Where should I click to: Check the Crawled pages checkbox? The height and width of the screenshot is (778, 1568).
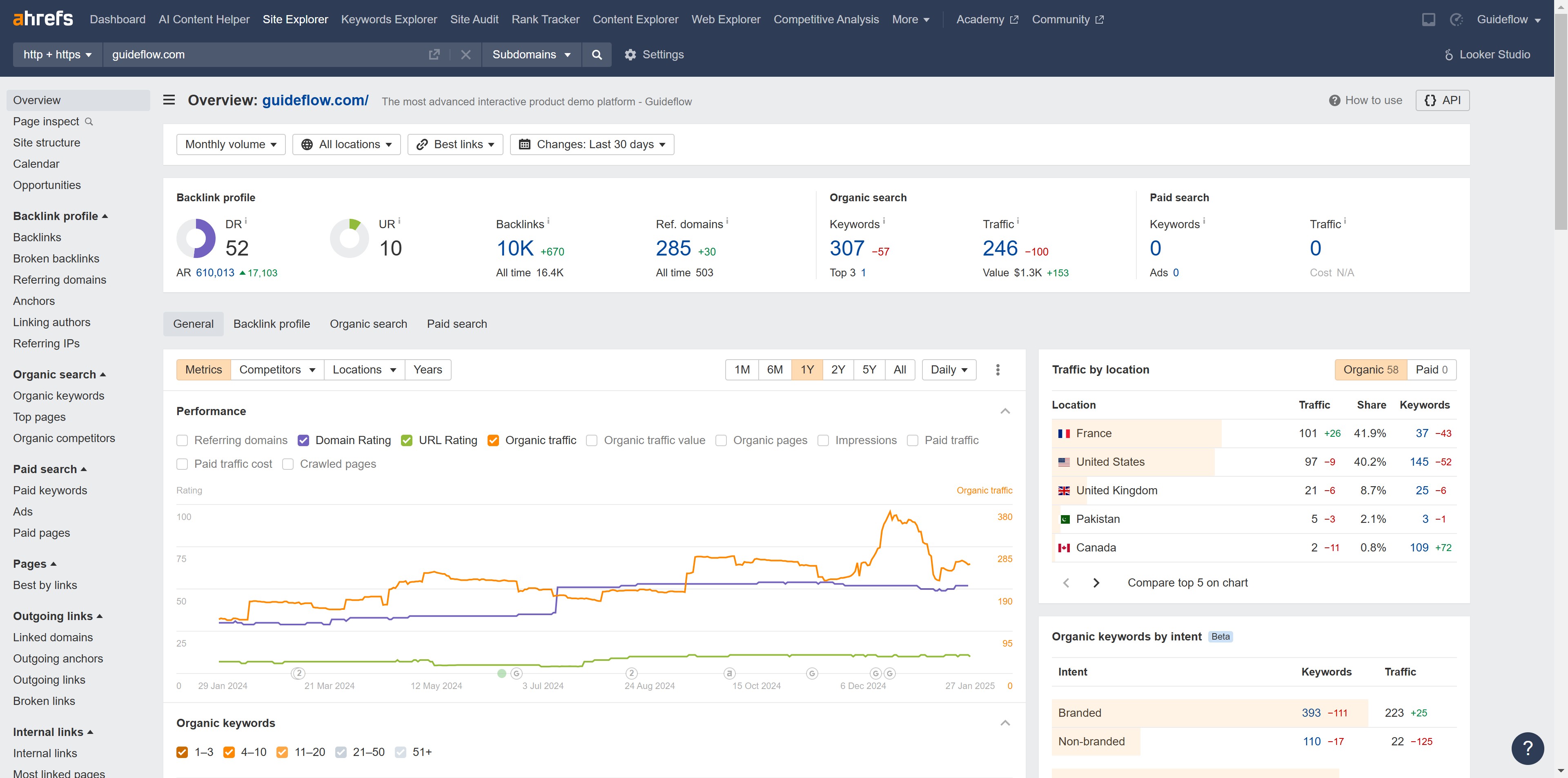[288, 464]
